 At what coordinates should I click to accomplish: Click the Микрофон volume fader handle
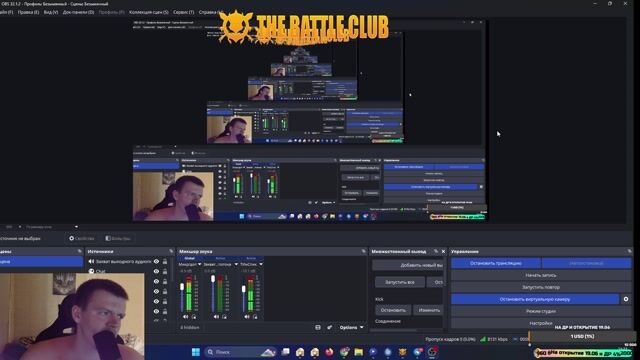click(182, 287)
